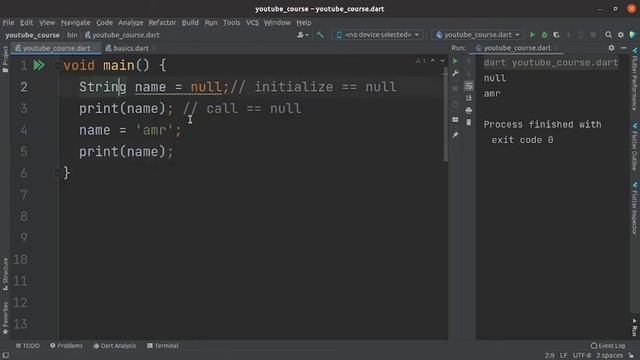
Task: Toggle scroll to end in Run console
Action: pos(469,98)
